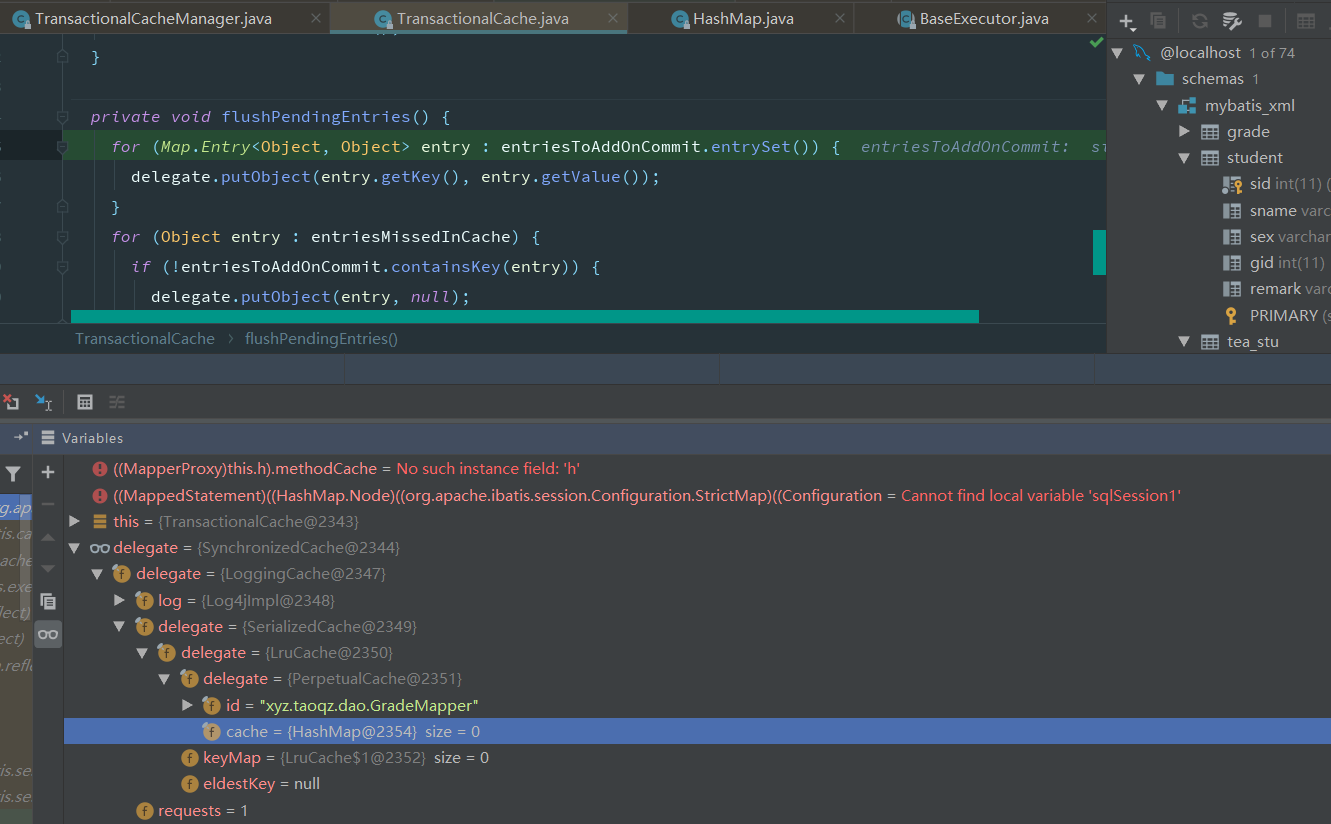
Task: Expand the log Log4jImpl field
Action: coord(119,600)
